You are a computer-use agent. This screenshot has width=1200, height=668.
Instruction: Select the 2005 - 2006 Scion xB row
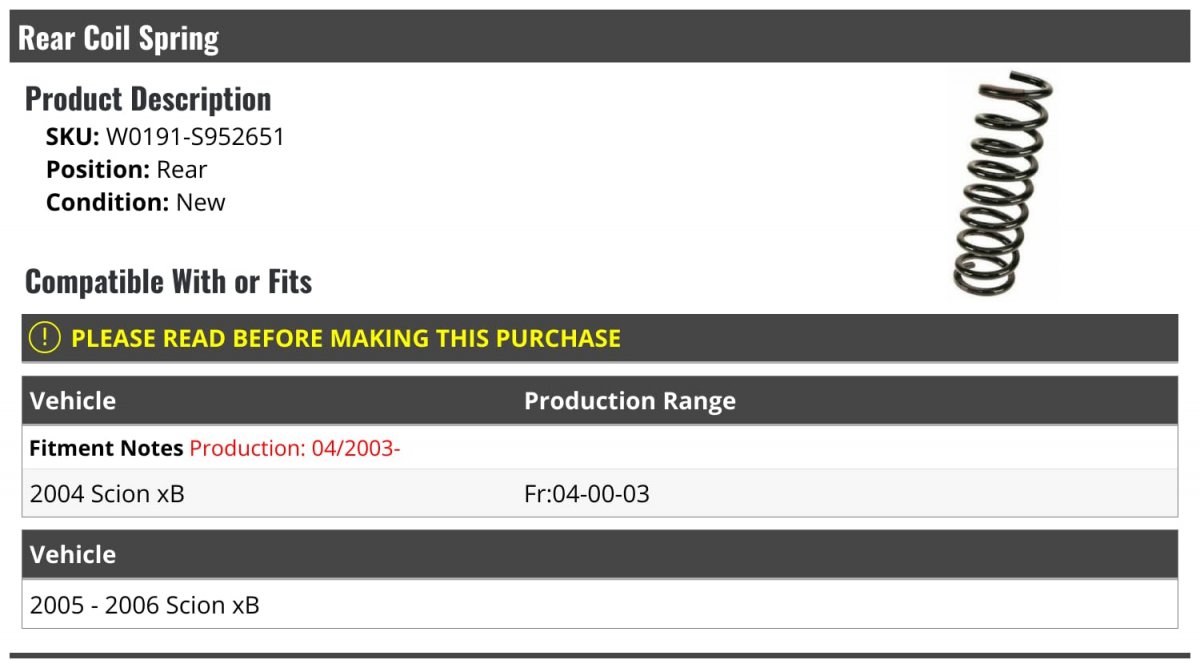click(x=600, y=604)
